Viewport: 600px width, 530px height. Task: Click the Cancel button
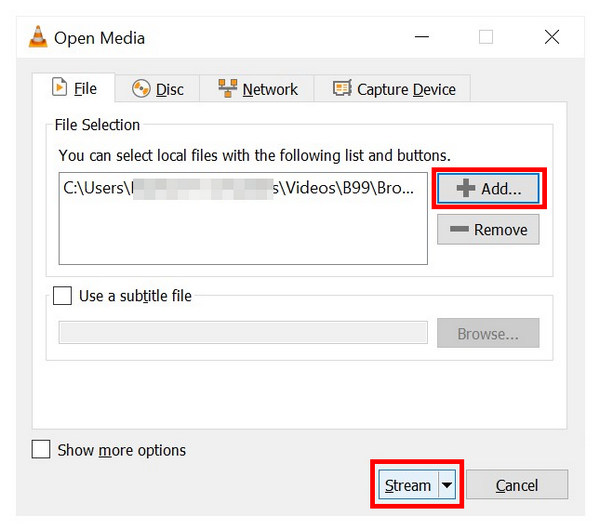(517, 485)
